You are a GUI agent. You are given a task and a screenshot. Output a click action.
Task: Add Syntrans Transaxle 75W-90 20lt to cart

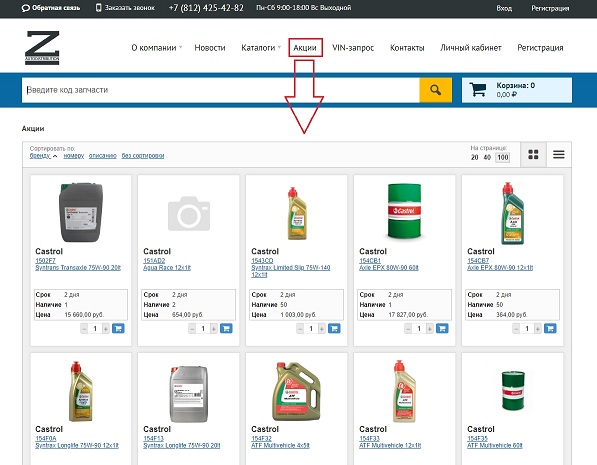pyautogui.click(x=118, y=328)
